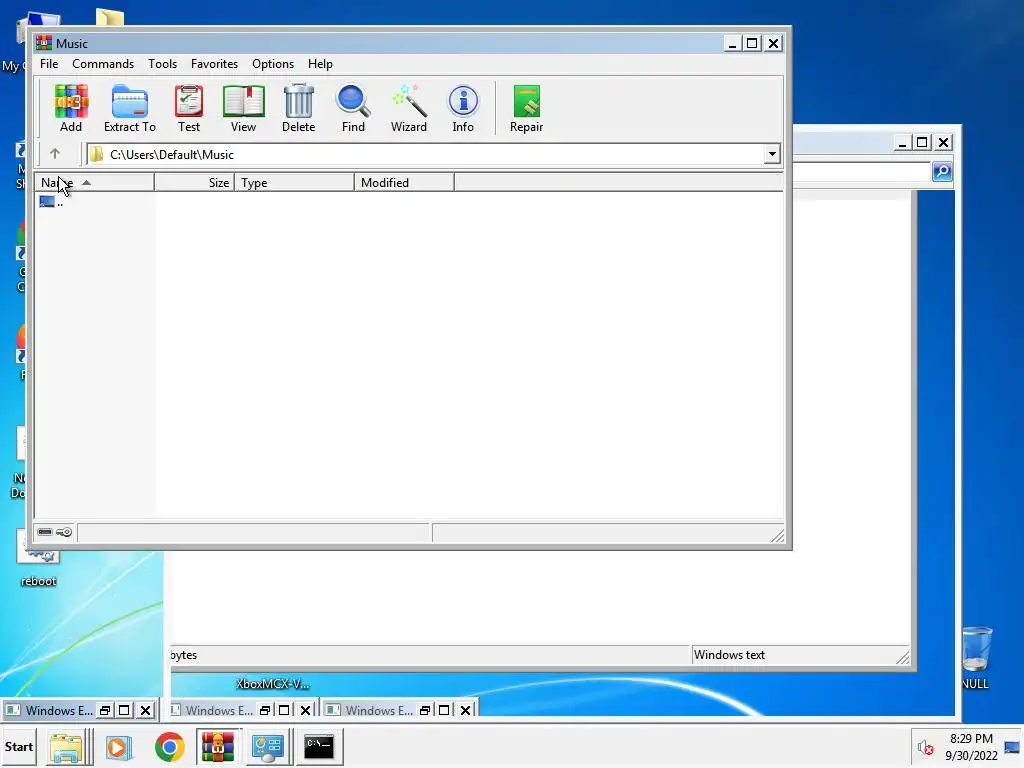Open the control panel taskbar icon
The width and height of the screenshot is (1024, 768).
pyautogui.click(x=268, y=747)
